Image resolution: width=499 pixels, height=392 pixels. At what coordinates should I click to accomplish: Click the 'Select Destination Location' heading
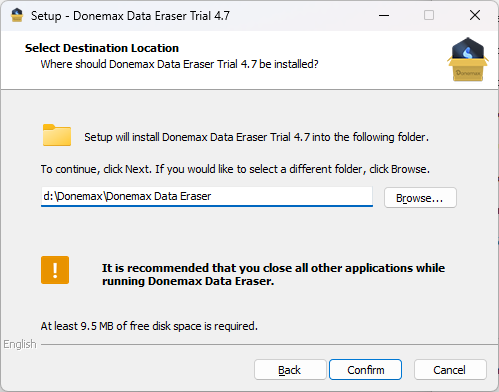click(102, 48)
